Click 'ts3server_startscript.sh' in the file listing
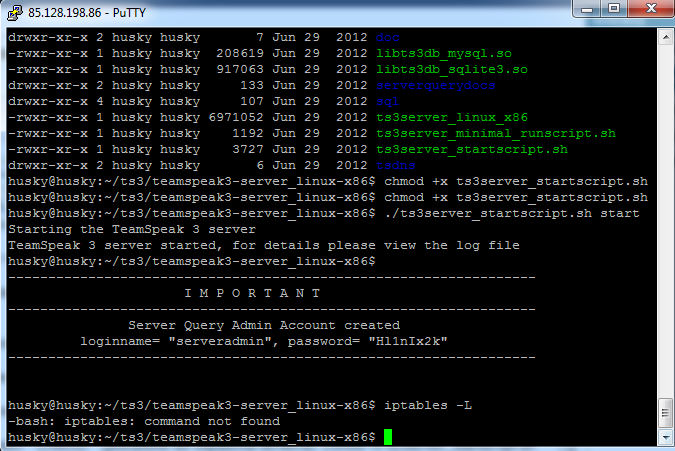Viewport: 675px width, 451px height. click(472, 149)
